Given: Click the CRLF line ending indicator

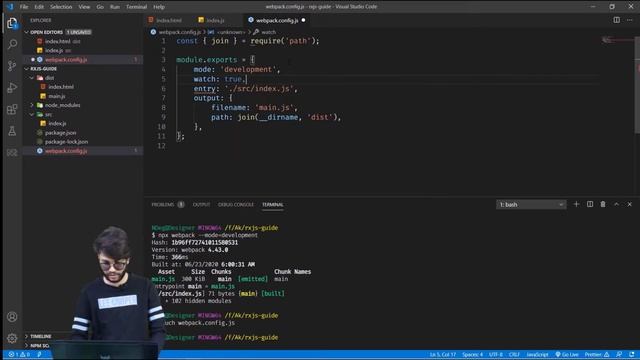Looking at the screenshot, I should pyautogui.click(x=514, y=354).
